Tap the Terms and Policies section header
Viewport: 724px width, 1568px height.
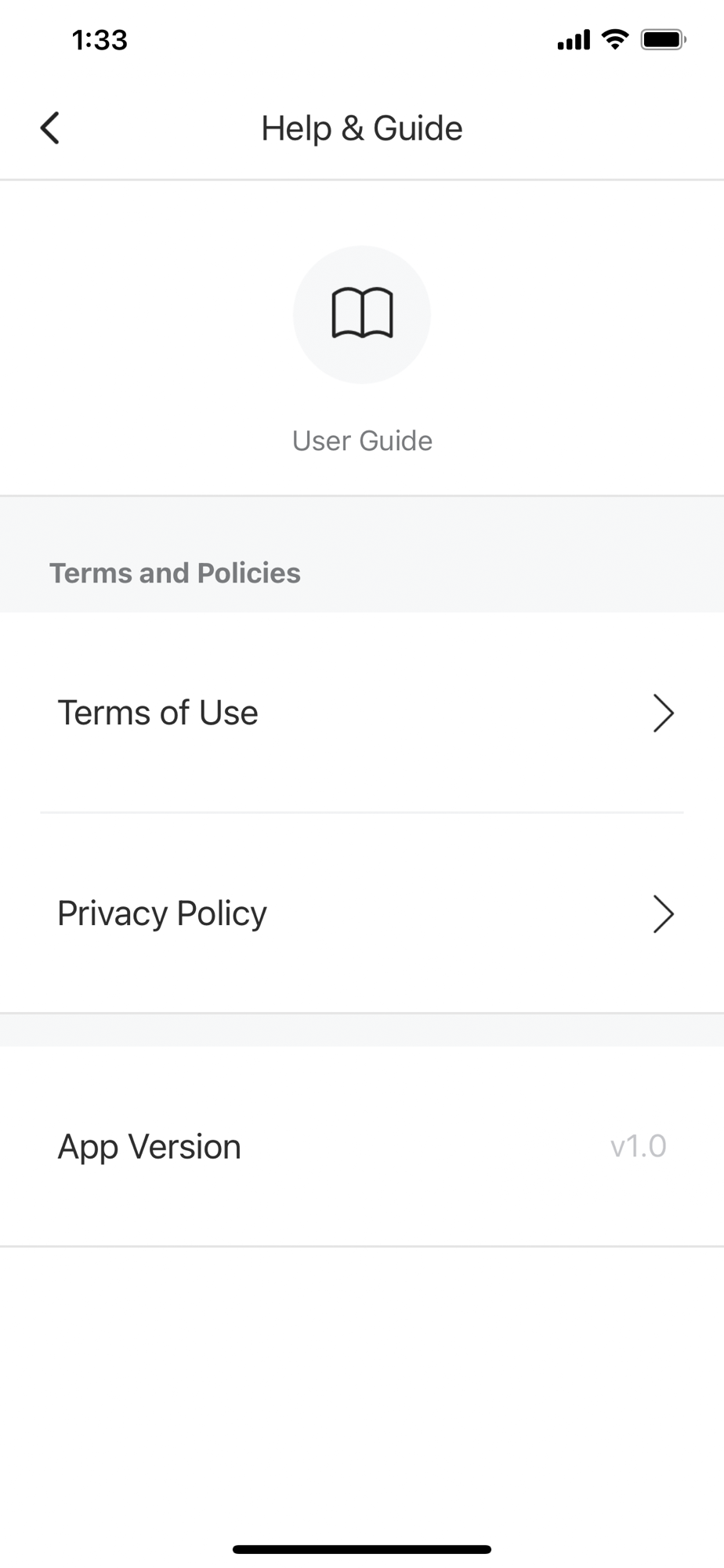pos(176,573)
